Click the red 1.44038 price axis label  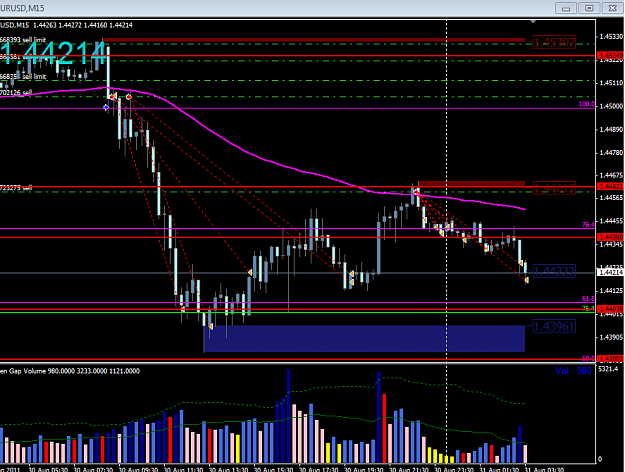(611, 309)
